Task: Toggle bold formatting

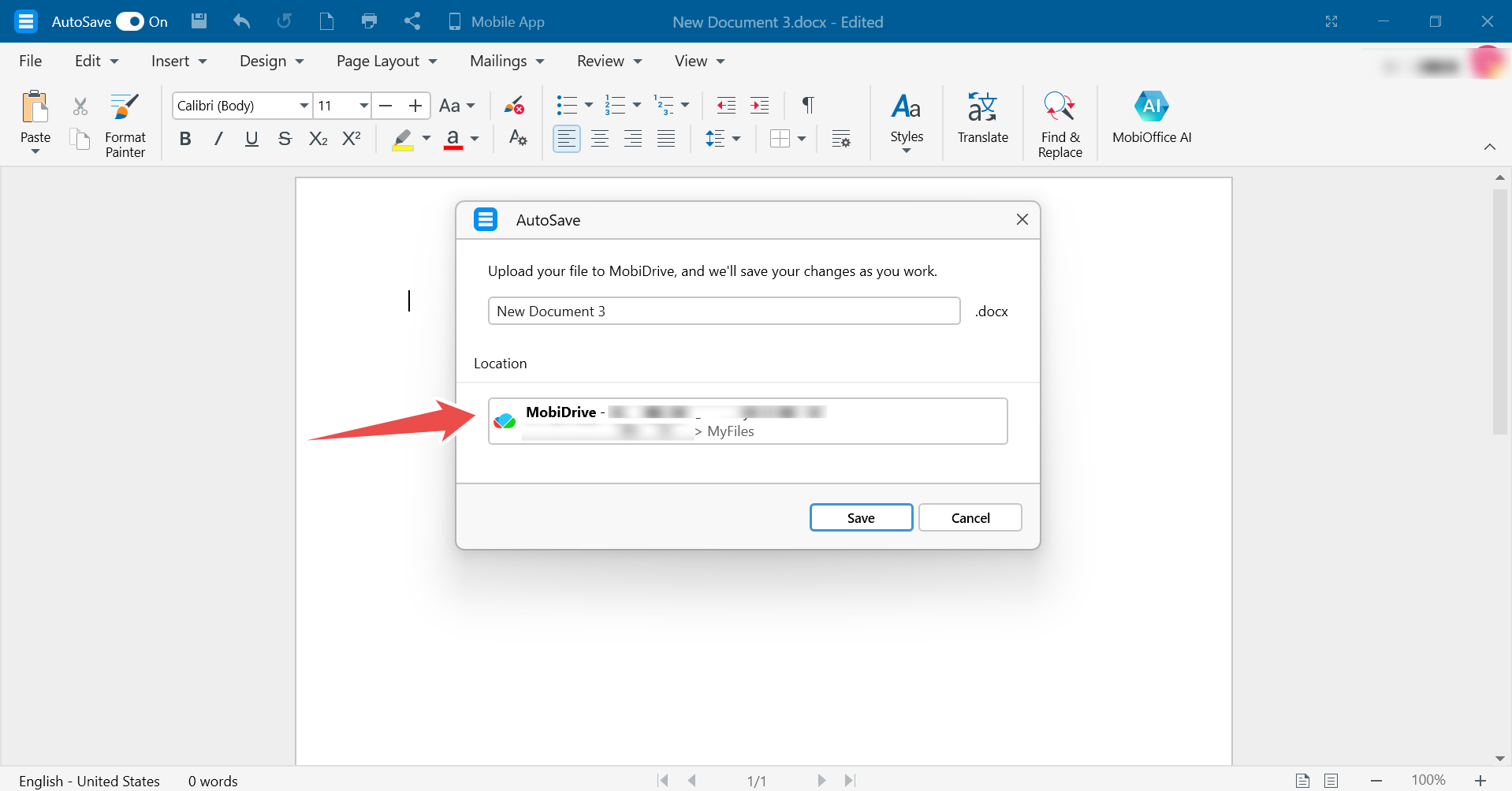Action: tap(185, 139)
